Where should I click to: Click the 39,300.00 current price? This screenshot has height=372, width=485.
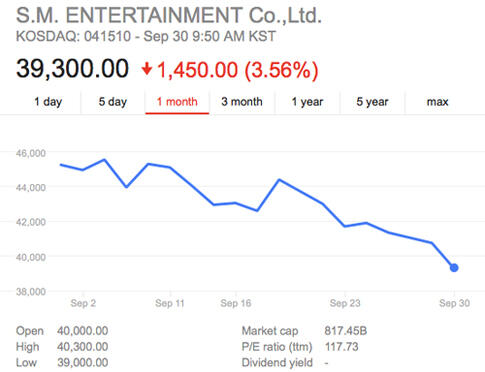(72, 69)
